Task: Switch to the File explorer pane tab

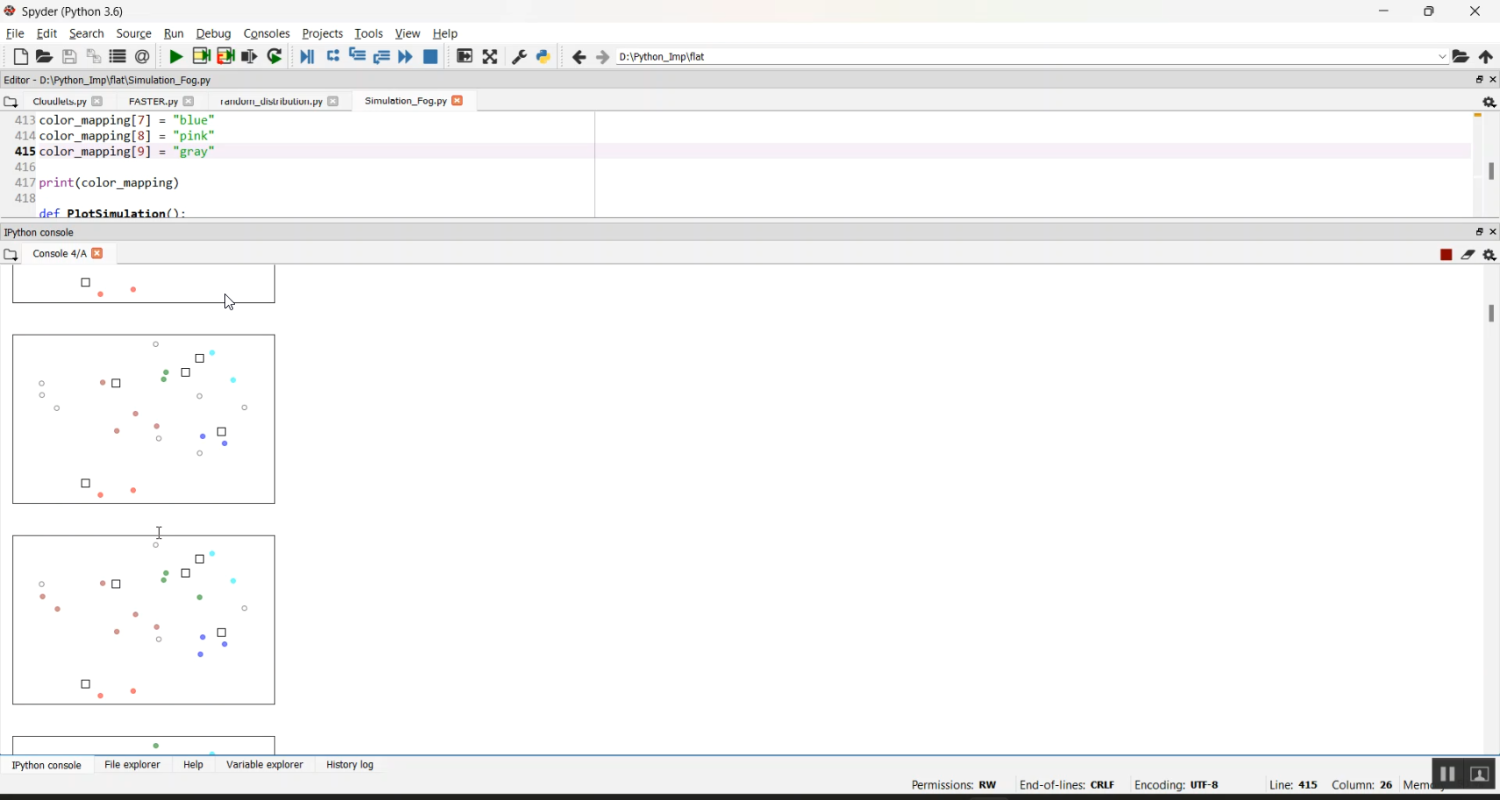Action: (x=132, y=765)
